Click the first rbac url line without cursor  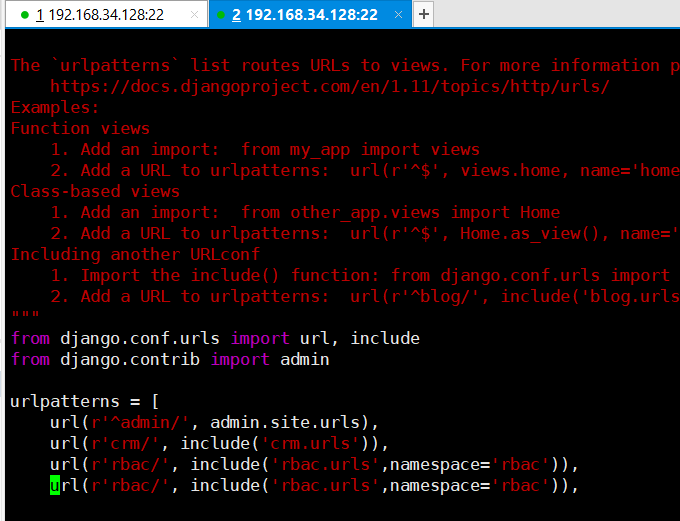point(315,465)
